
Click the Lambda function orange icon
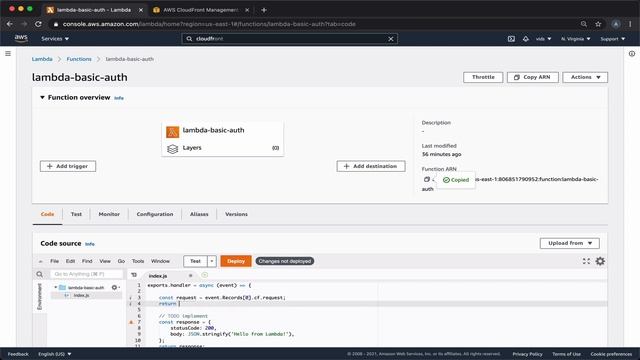(172, 132)
